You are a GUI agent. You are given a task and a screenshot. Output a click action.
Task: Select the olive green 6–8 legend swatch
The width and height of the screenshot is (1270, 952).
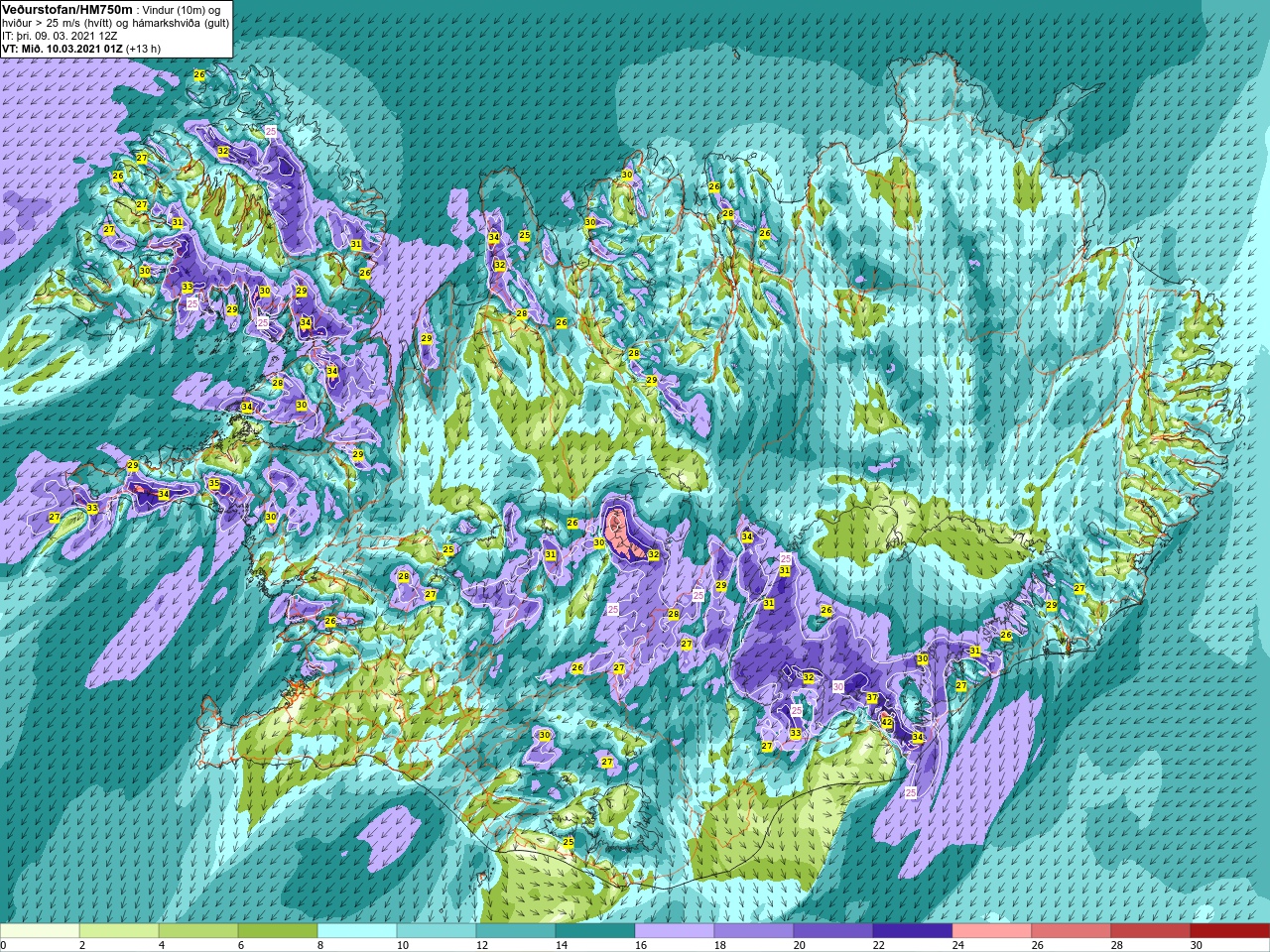point(278,931)
